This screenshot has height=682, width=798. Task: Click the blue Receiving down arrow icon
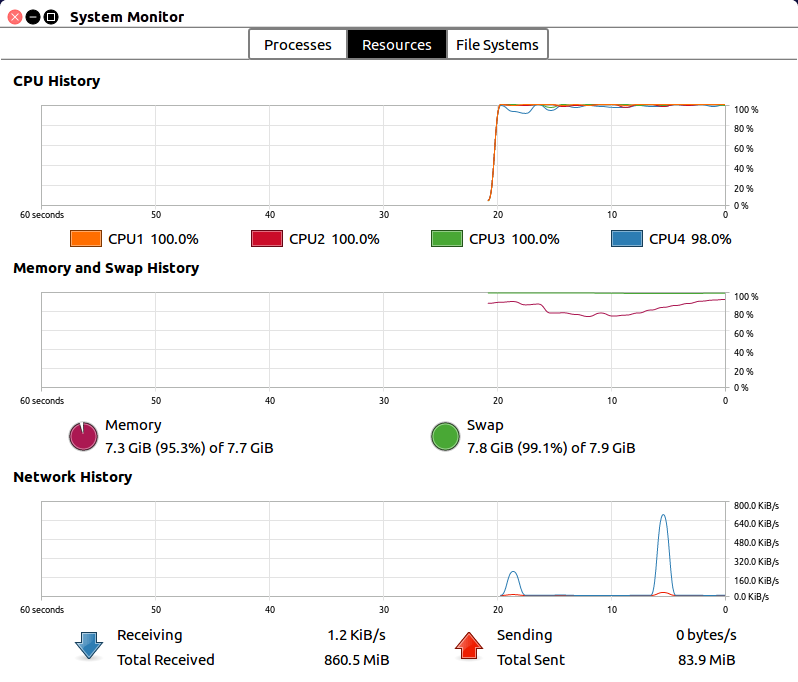pos(88,646)
